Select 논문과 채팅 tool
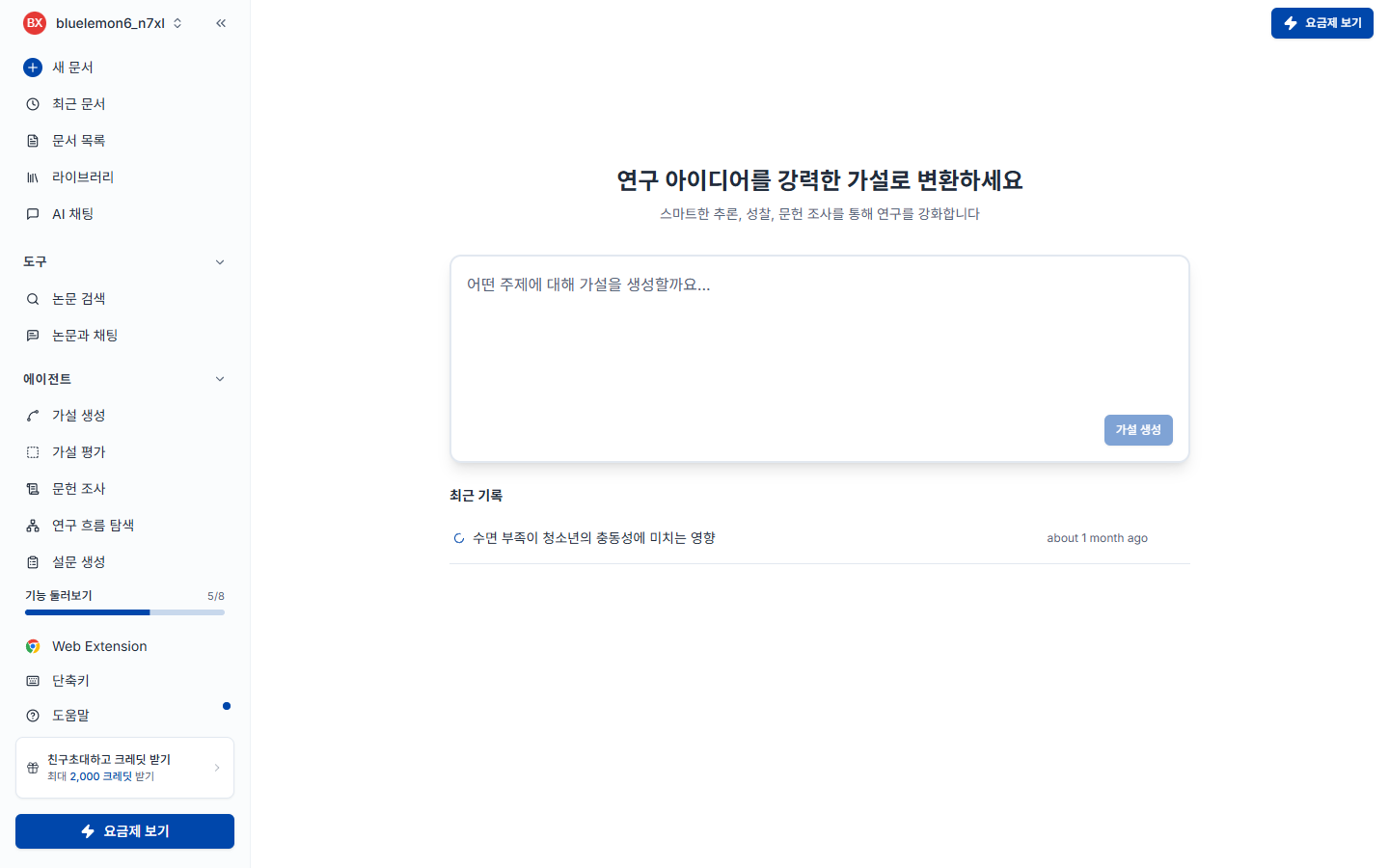 click(x=125, y=336)
